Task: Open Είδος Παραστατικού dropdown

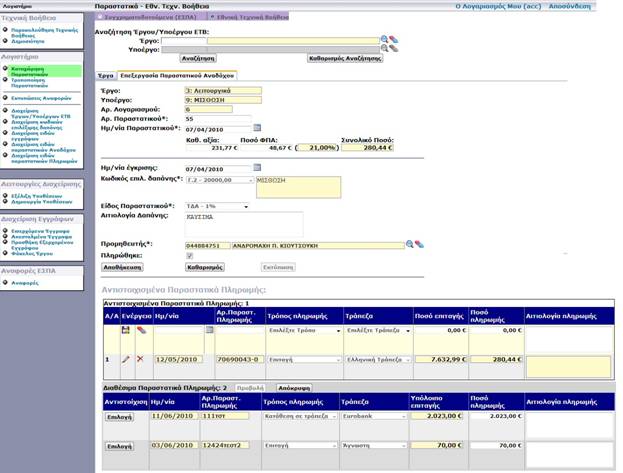Action: point(218,205)
